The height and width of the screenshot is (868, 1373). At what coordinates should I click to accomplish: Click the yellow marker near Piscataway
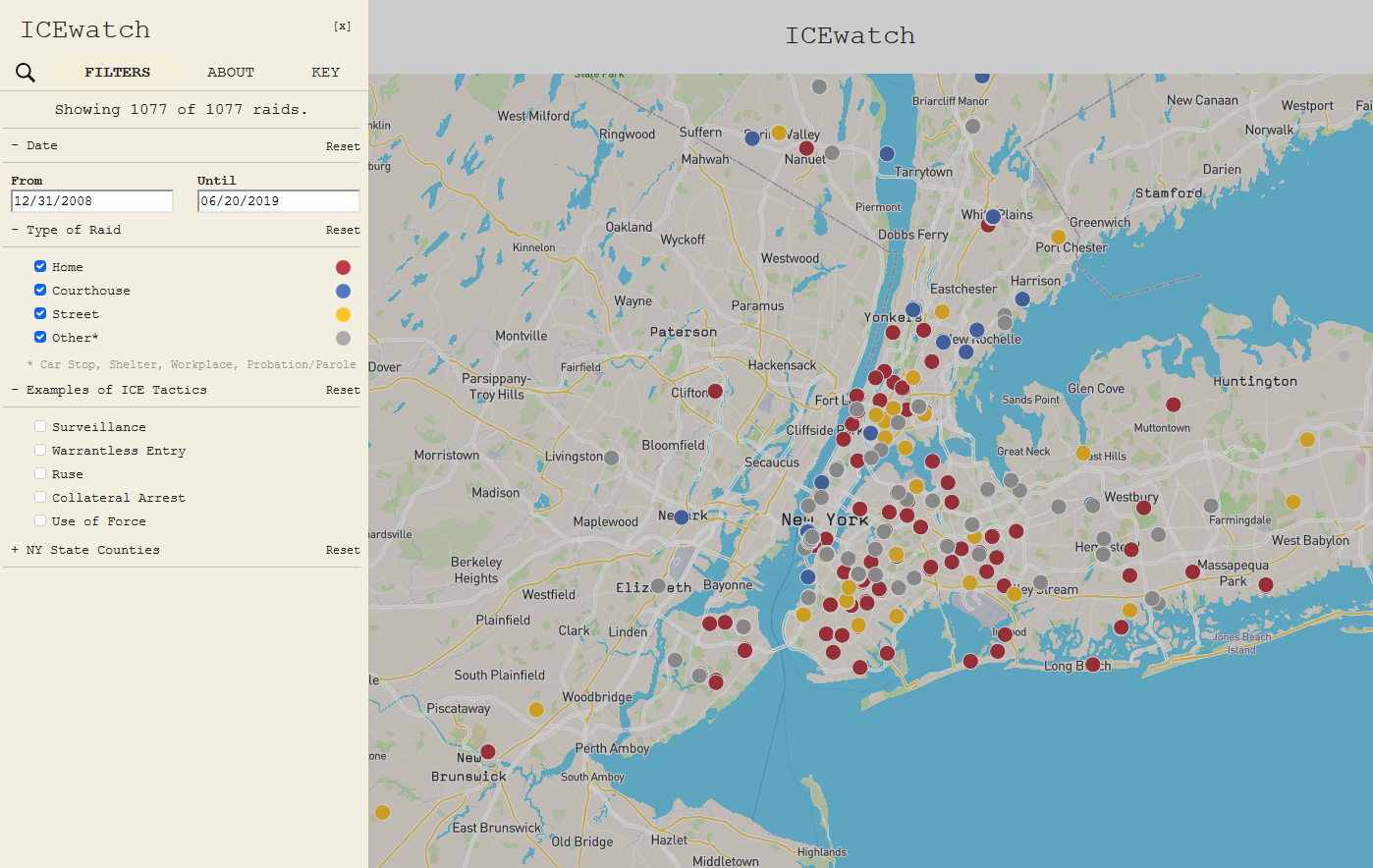pyautogui.click(x=536, y=709)
